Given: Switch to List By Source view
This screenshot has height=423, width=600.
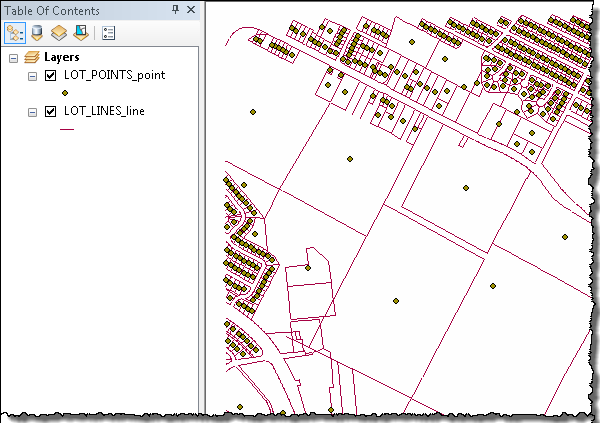Looking at the screenshot, I should (x=37, y=32).
